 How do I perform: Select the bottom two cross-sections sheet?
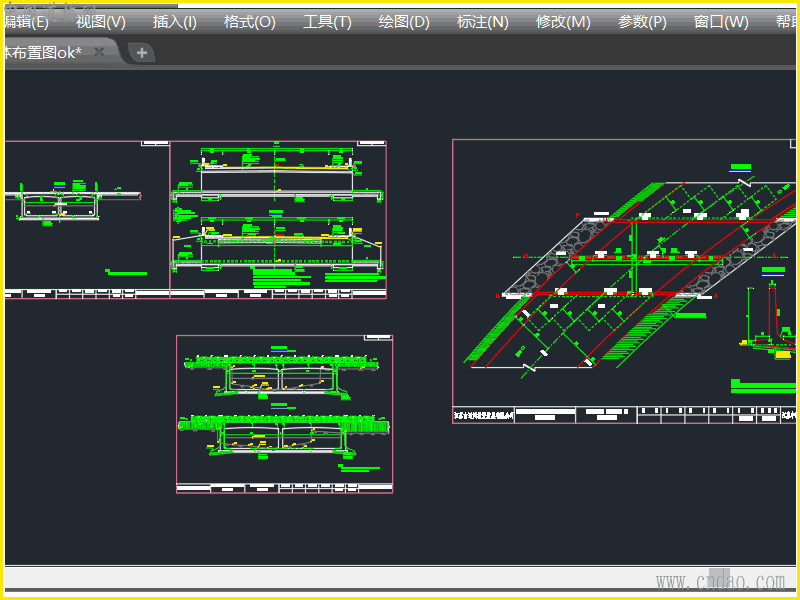[285, 414]
